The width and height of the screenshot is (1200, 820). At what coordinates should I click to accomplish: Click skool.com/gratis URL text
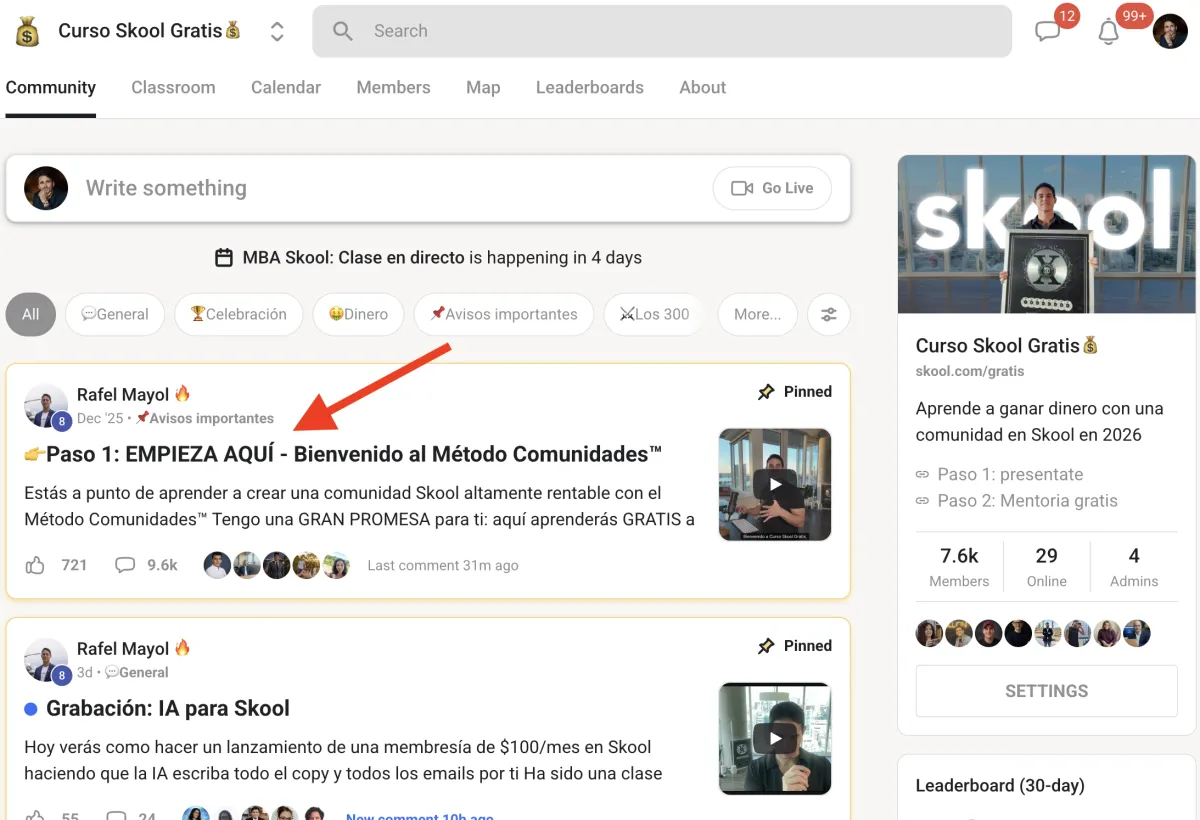[970, 371]
